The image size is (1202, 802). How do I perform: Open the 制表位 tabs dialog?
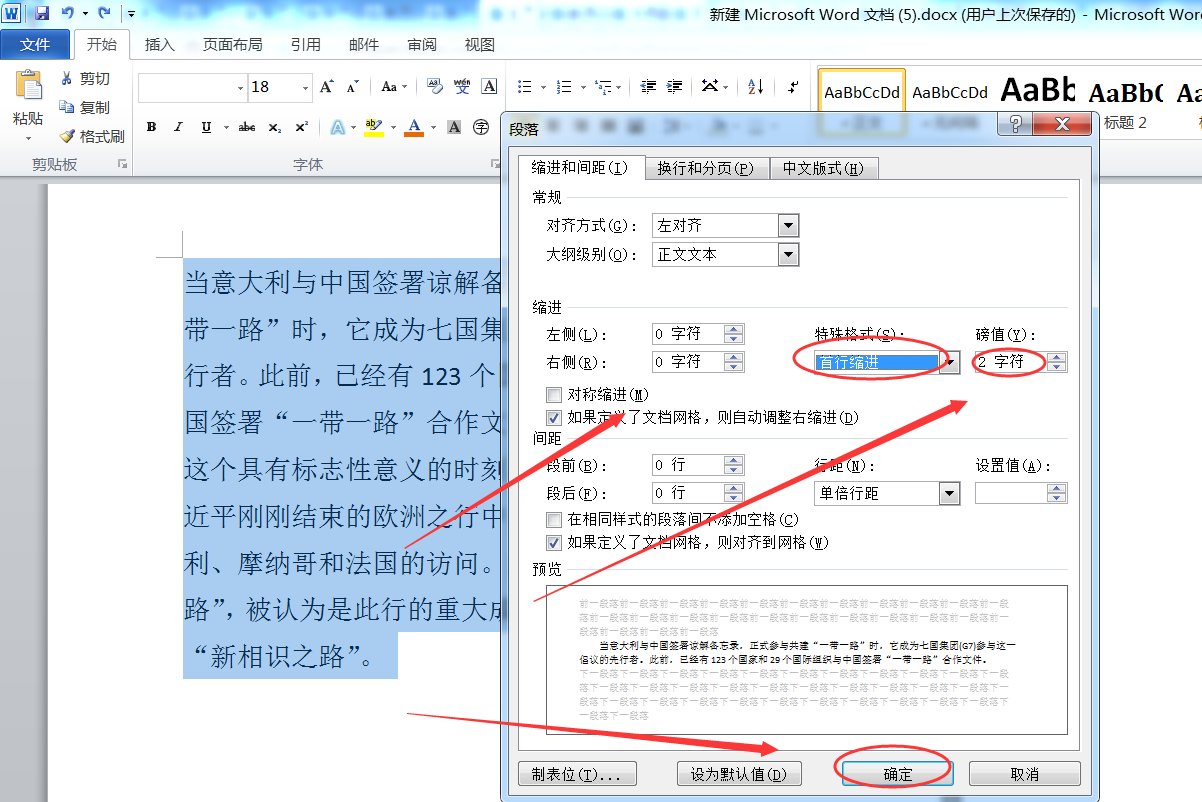577,772
